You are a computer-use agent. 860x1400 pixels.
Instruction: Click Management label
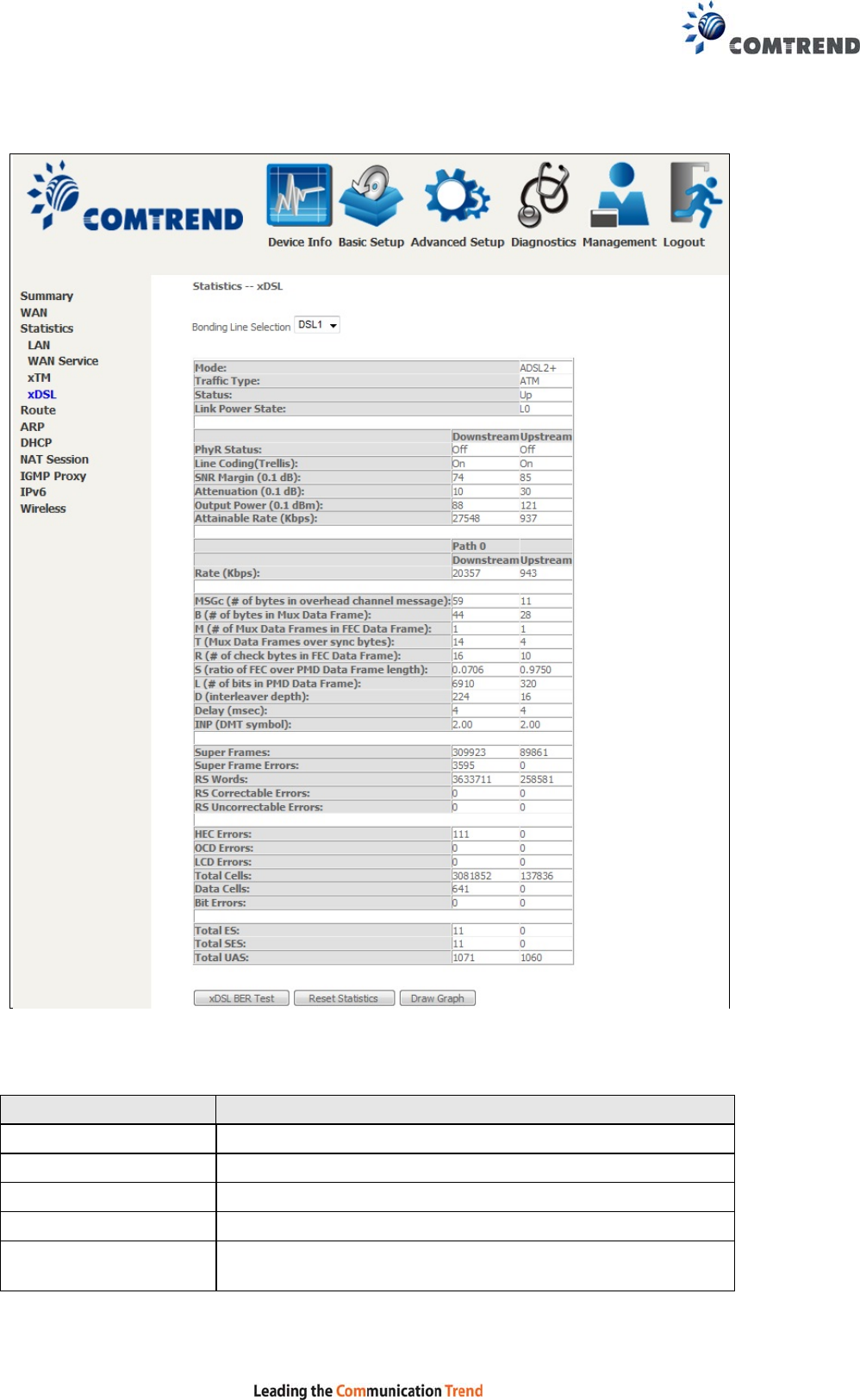[x=619, y=242]
